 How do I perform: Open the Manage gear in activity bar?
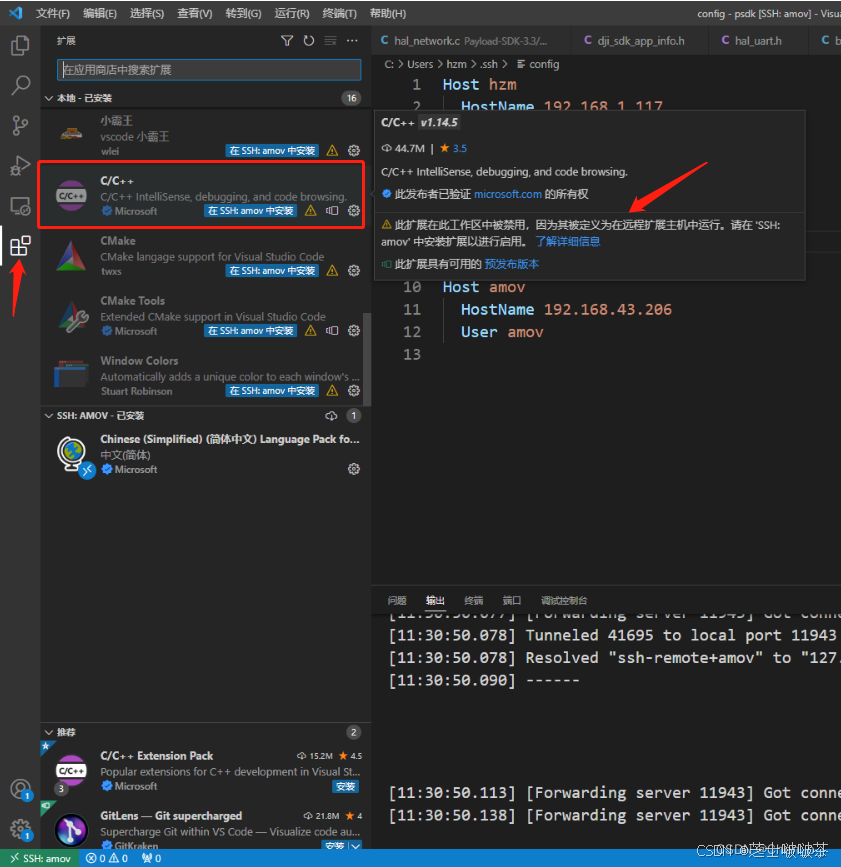[x=20, y=829]
